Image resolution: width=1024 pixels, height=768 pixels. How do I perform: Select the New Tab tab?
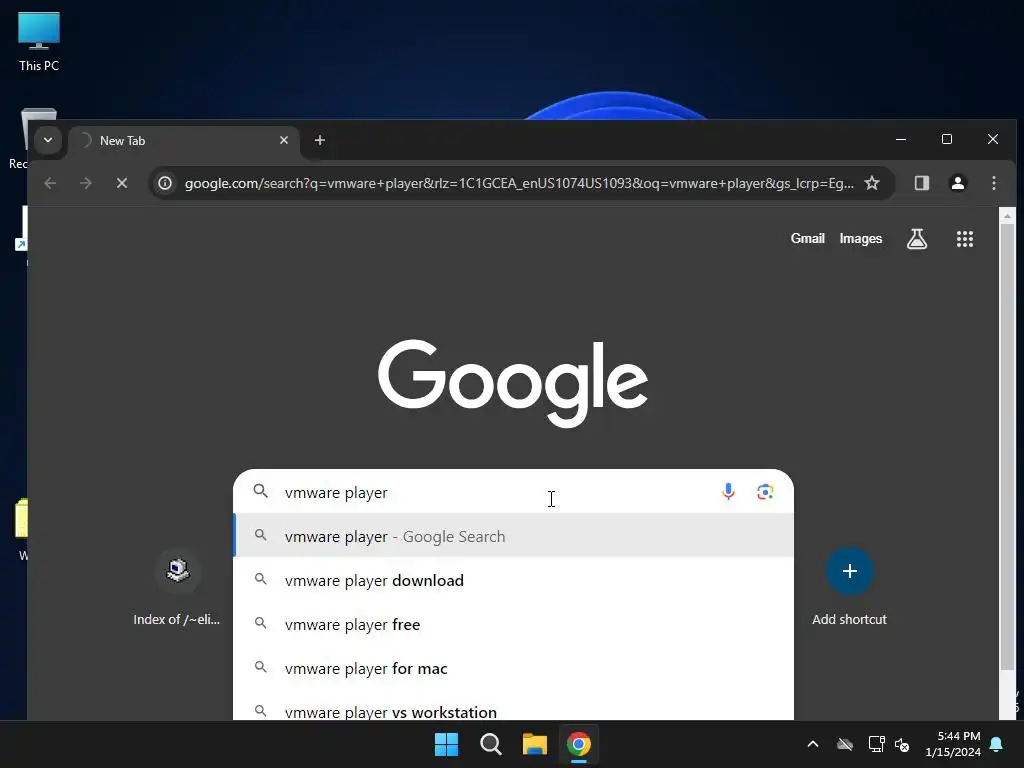click(183, 141)
